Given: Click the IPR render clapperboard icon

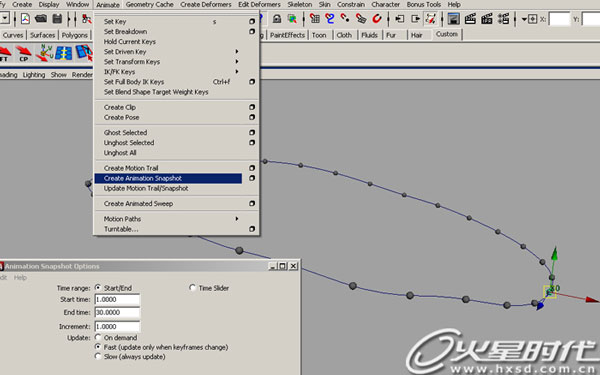Looking at the screenshot, I should tap(487, 18).
